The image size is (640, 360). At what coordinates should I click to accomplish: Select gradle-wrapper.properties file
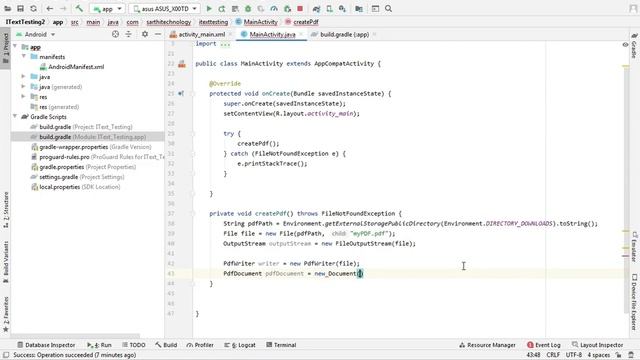[91, 147]
